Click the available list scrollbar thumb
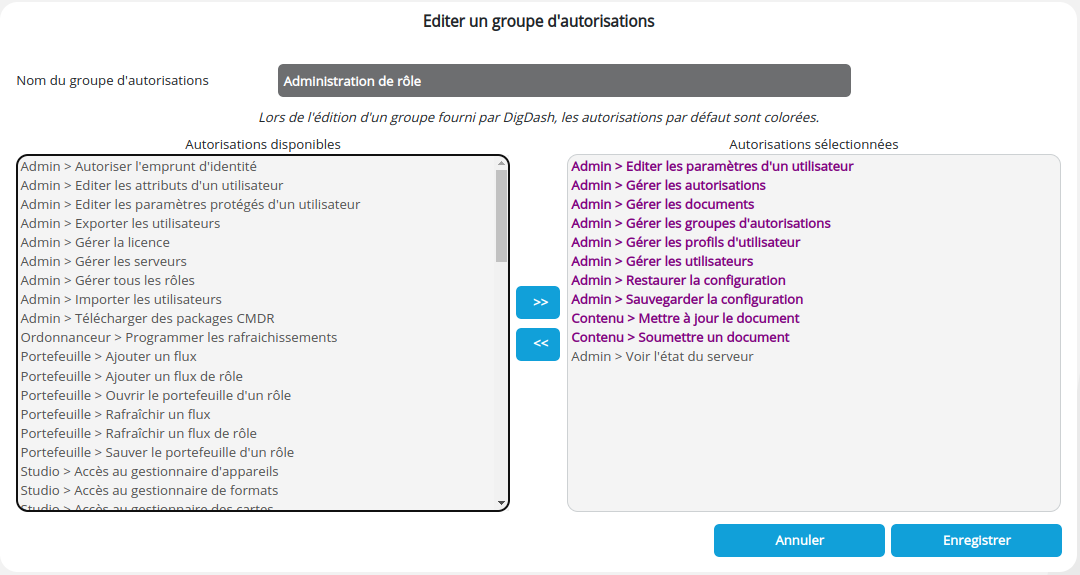This screenshot has height=575, width=1080. pos(501,214)
